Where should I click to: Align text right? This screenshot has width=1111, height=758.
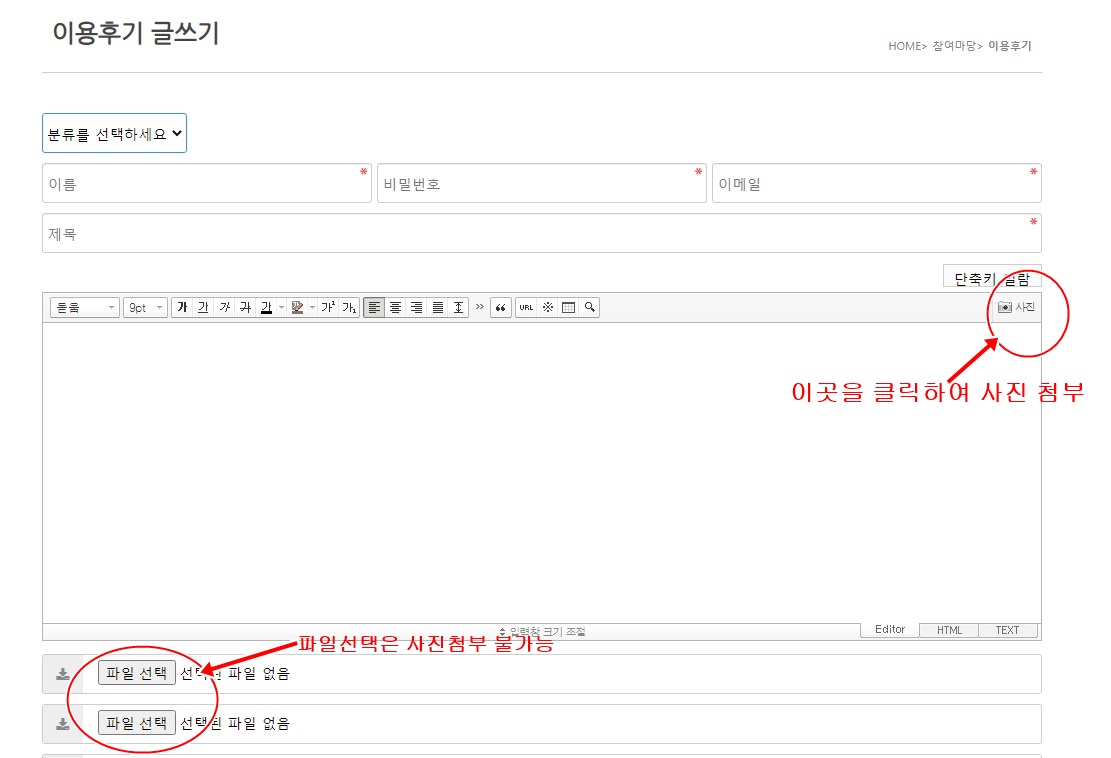point(417,307)
